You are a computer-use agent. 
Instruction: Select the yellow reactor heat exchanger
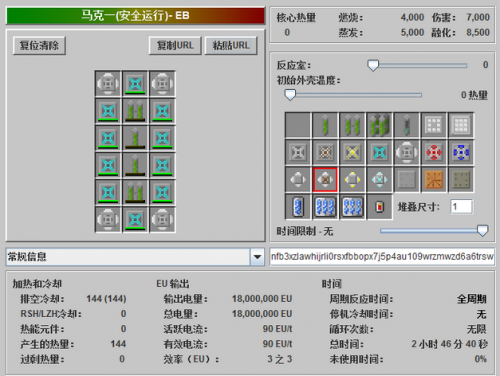point(353,180)
